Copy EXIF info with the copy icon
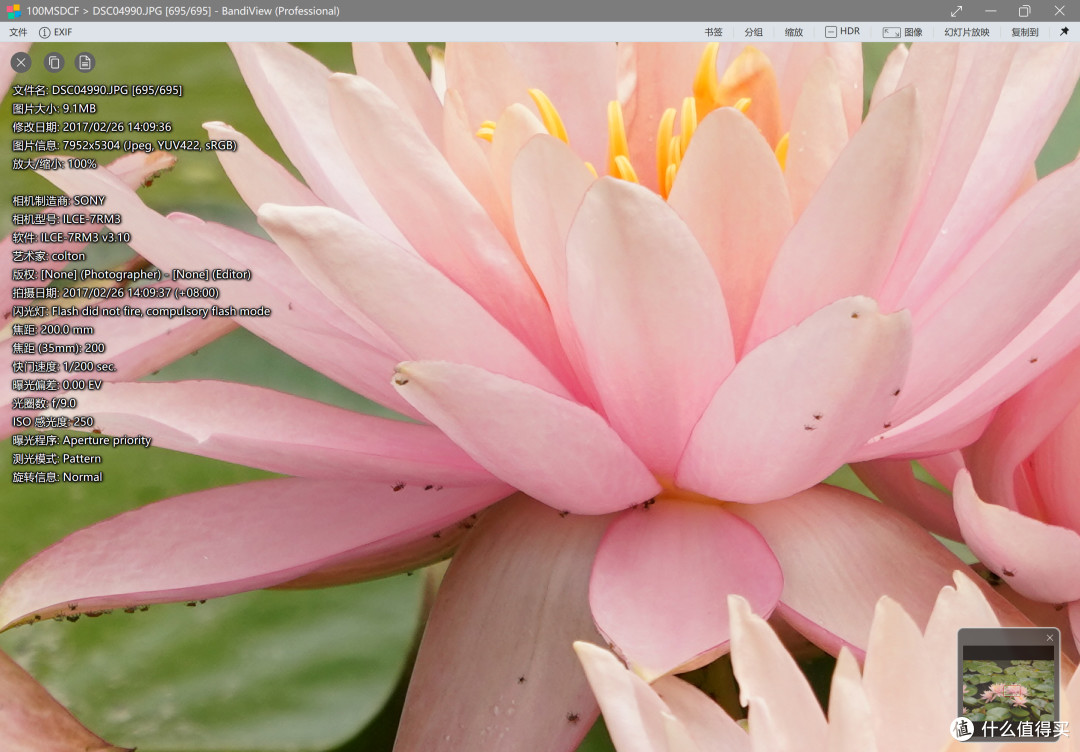This screenshot has width=1080, height=752. click(x=54, y=63)
